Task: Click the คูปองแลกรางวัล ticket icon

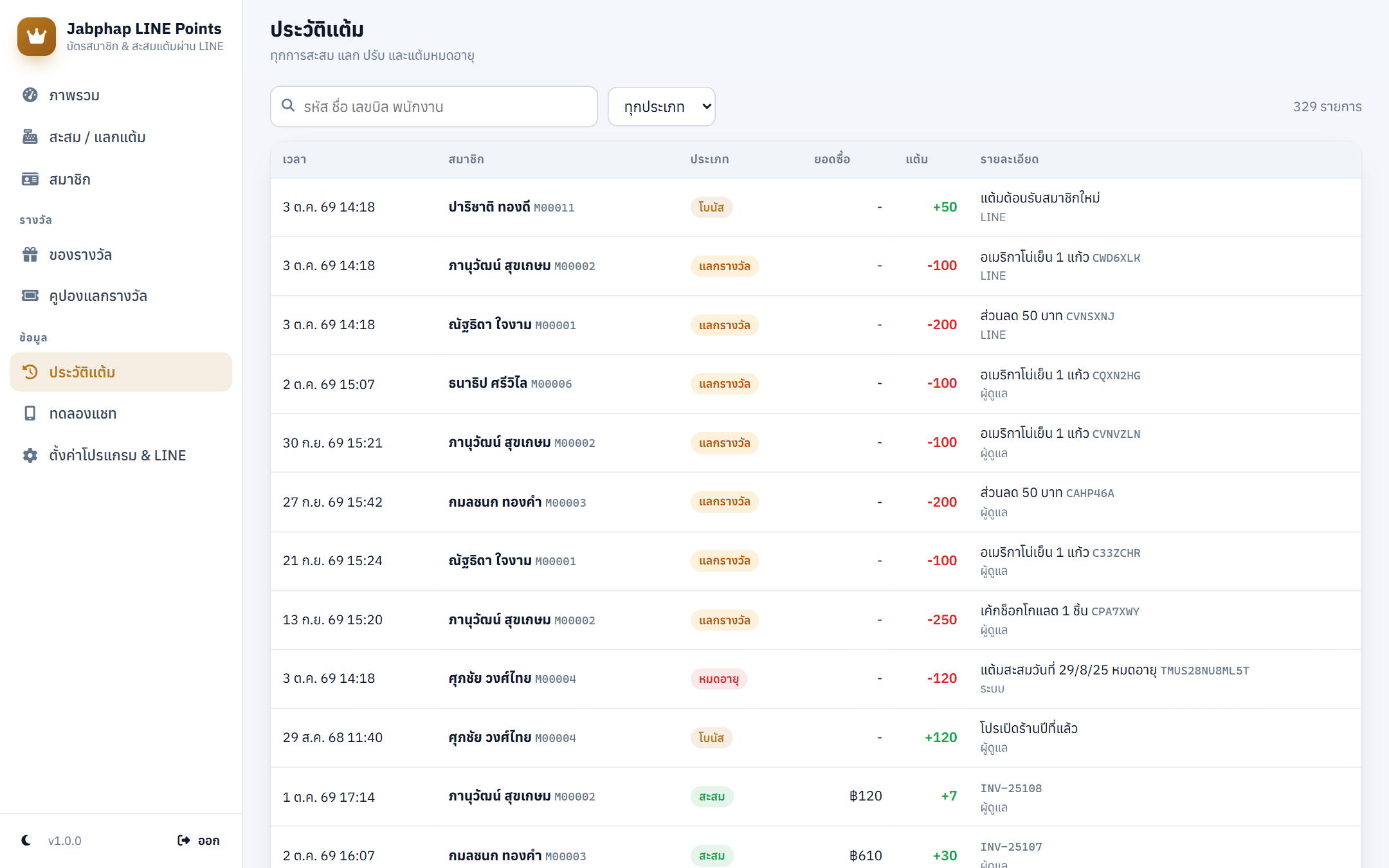Action: coord(30,296)
